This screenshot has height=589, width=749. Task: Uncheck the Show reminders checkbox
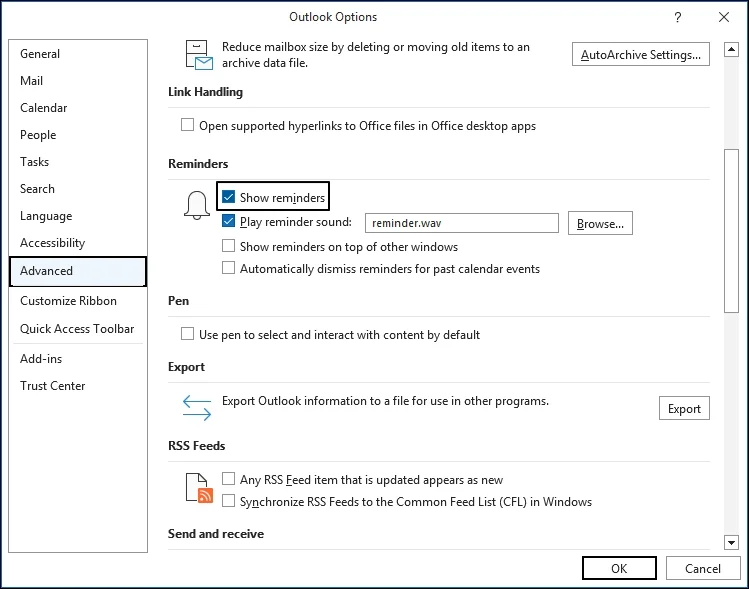[x=228, y=197]
